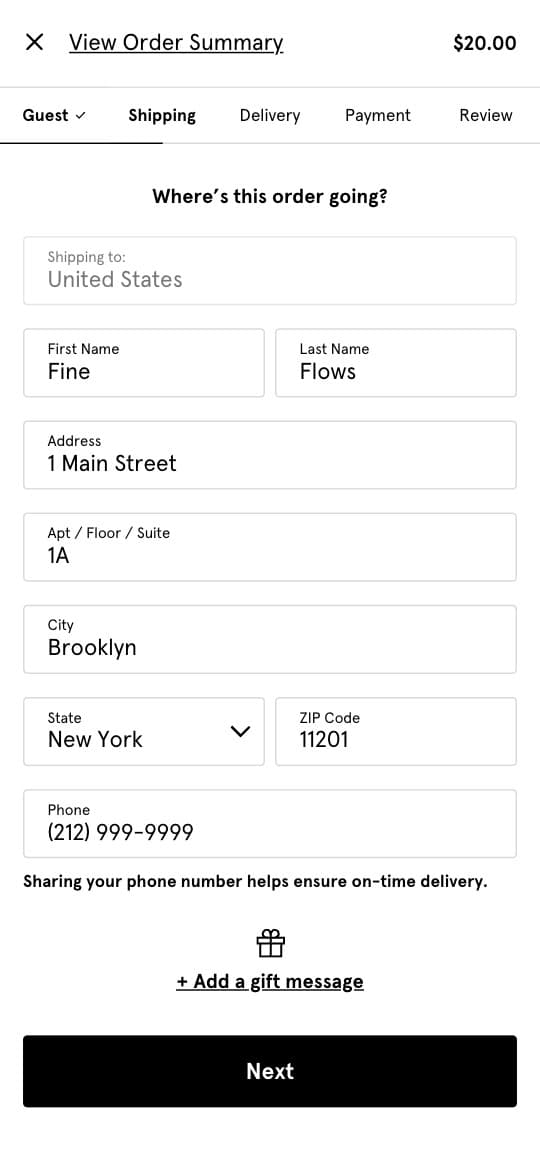This screenshot has width=540, height=1170.
Task: Open the Shipping to United States selector
Action: coord(270,271)
